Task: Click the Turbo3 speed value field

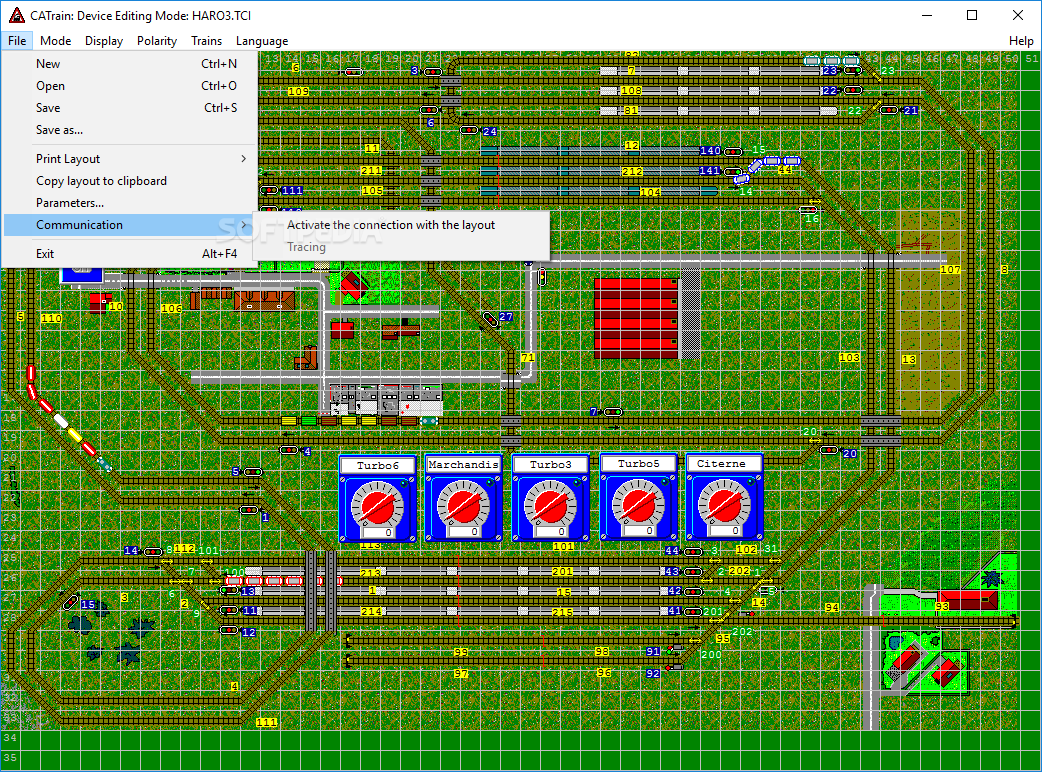Action: coord(550,531)
